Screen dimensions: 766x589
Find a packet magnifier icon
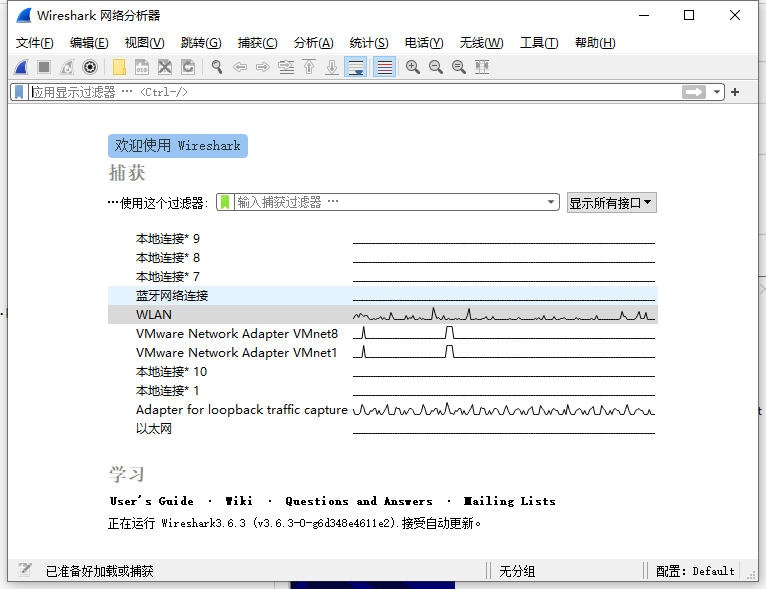click(217, 67)
